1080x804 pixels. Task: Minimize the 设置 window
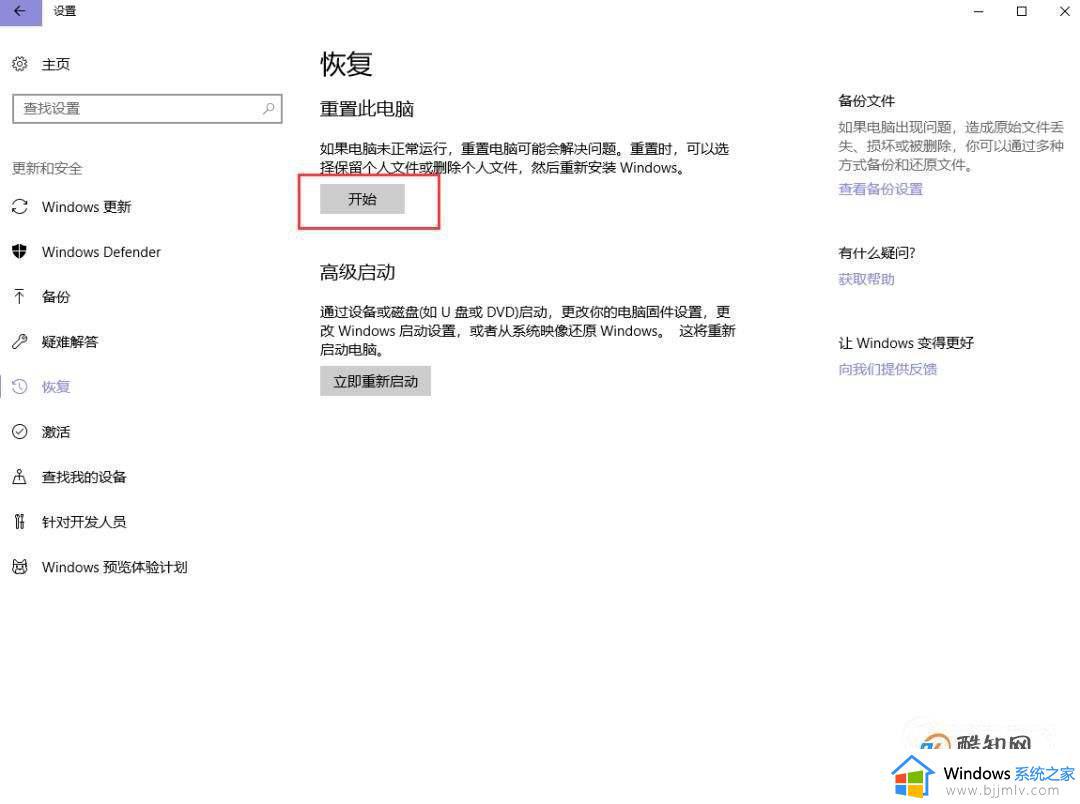point(979,12)
